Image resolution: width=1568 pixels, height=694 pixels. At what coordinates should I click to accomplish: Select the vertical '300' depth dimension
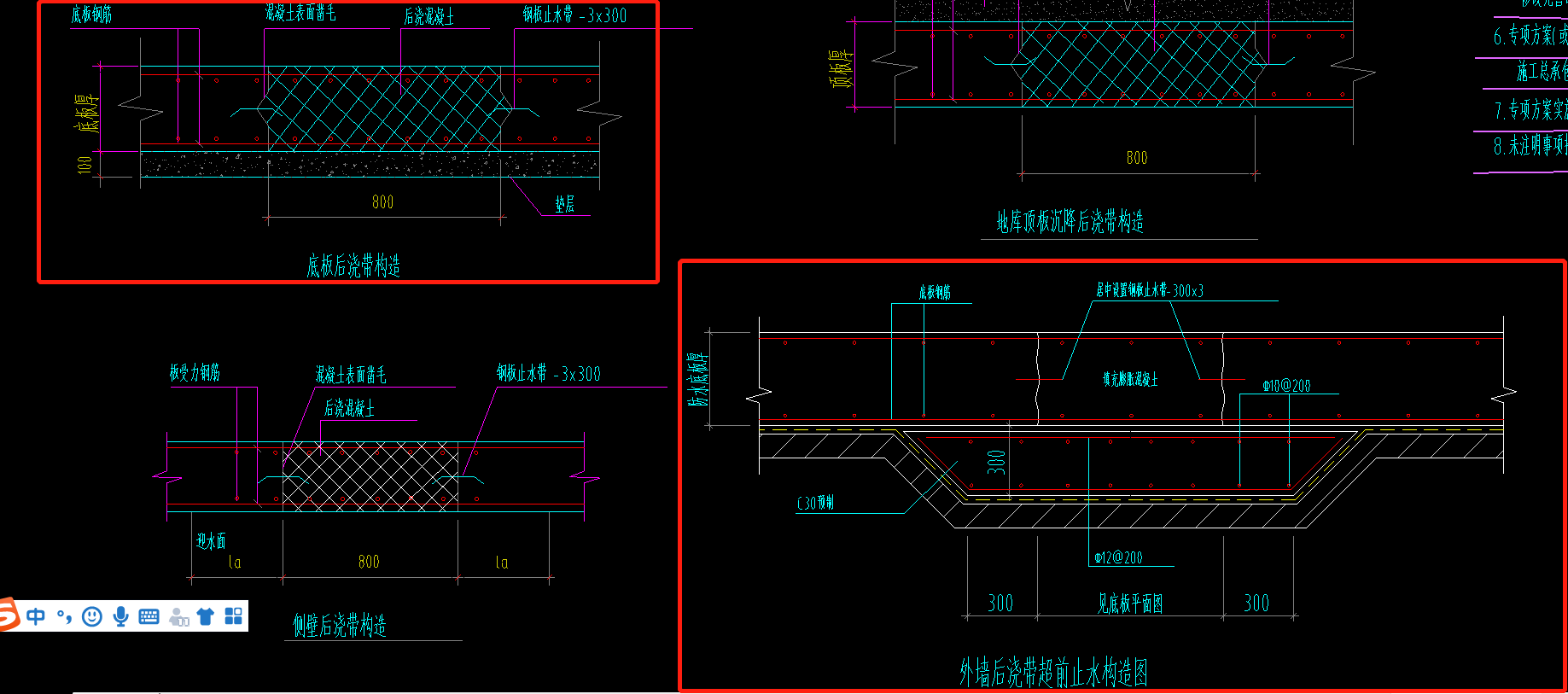[x=996, y=462]
